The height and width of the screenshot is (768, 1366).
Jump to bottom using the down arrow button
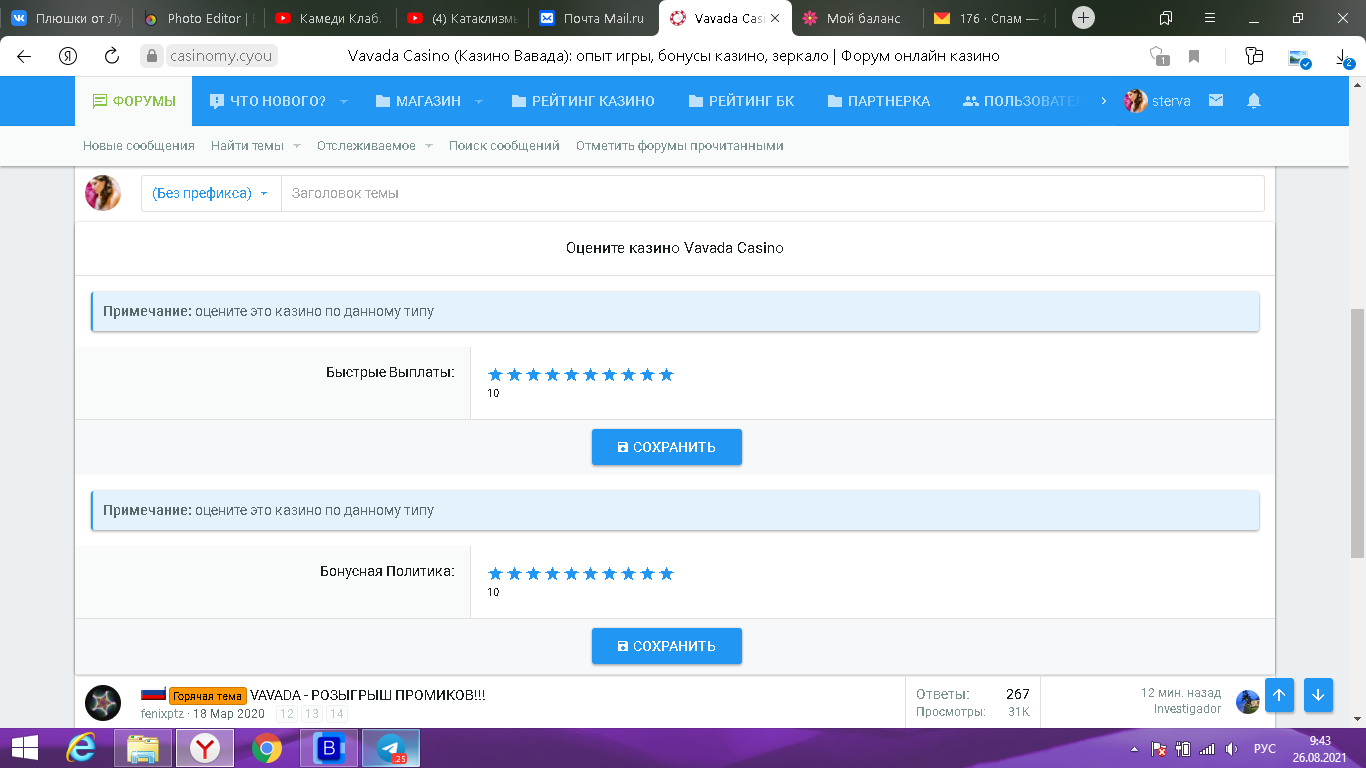(x=1319, y=696)
